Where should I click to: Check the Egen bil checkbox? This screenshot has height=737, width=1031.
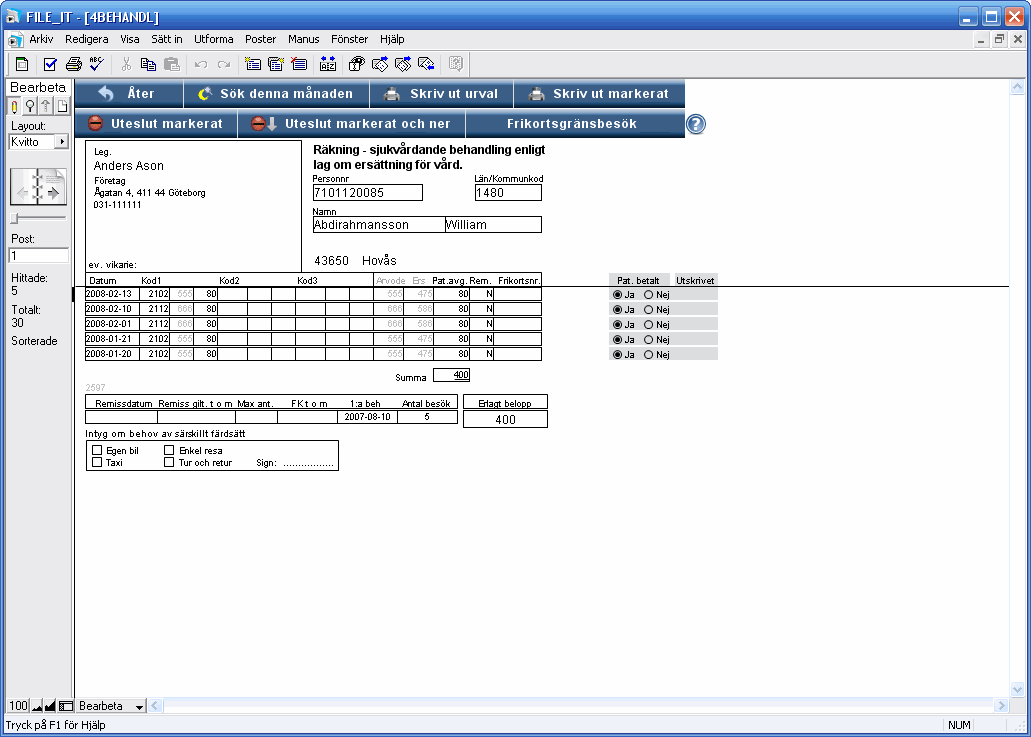[x=97, y=450]
